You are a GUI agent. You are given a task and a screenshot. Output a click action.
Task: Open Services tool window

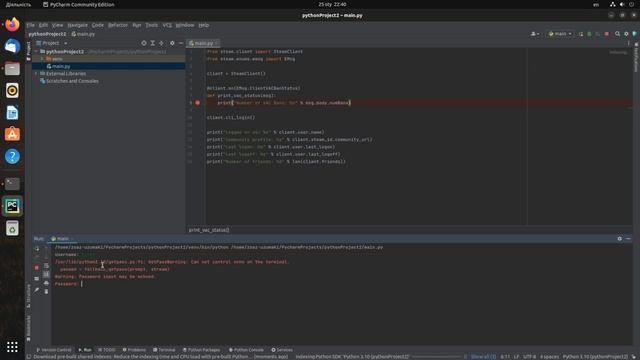point(282,350)
